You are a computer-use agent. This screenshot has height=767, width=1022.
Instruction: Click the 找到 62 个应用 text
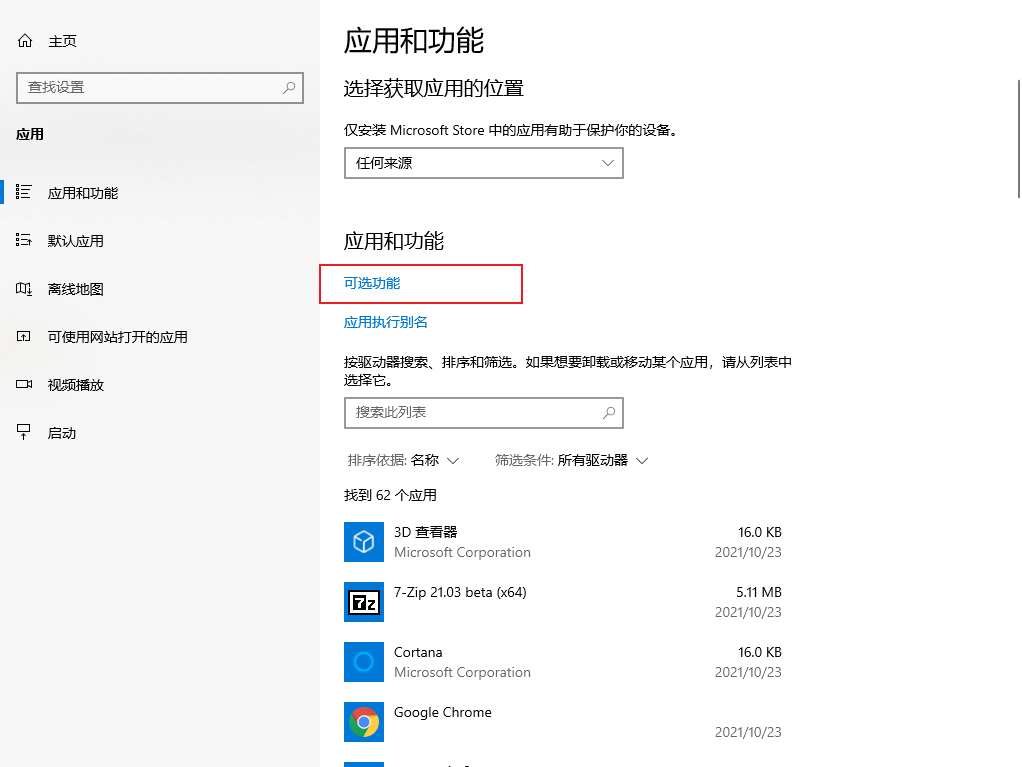click(x=390, y=495)
